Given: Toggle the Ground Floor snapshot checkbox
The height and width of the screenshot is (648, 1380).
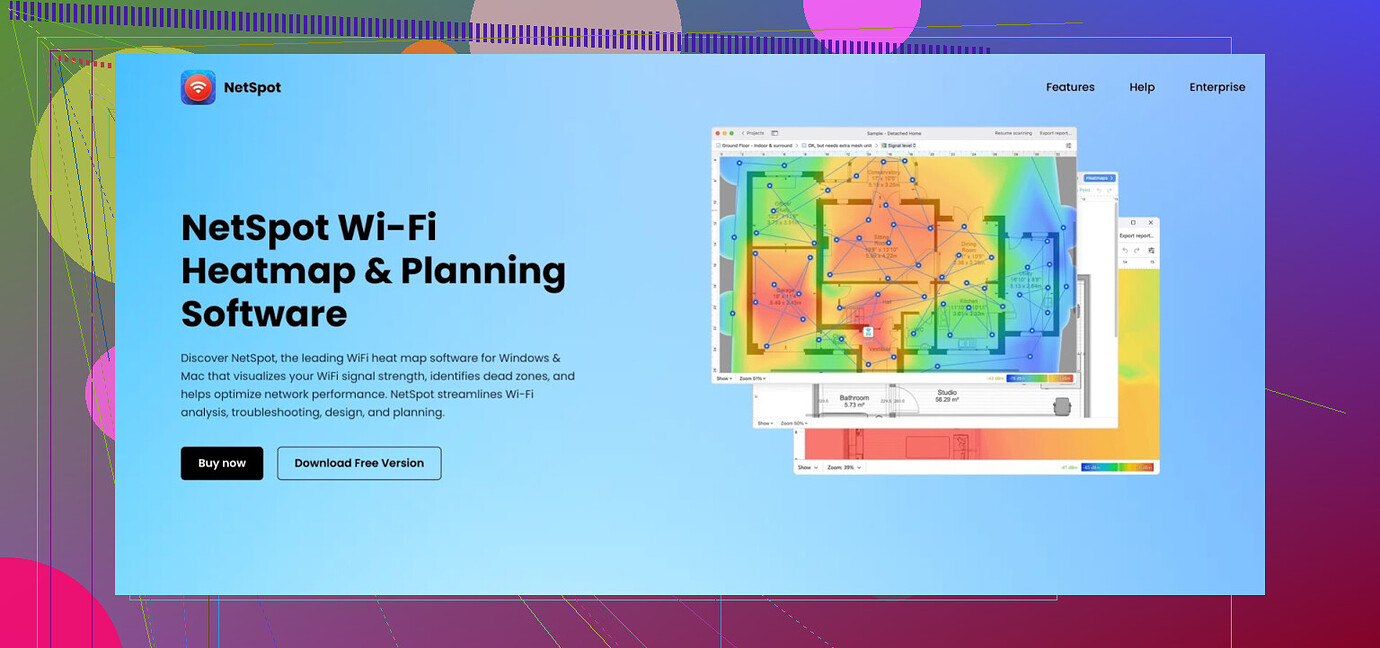Looking at the screenshot, I should click(718, 145).
